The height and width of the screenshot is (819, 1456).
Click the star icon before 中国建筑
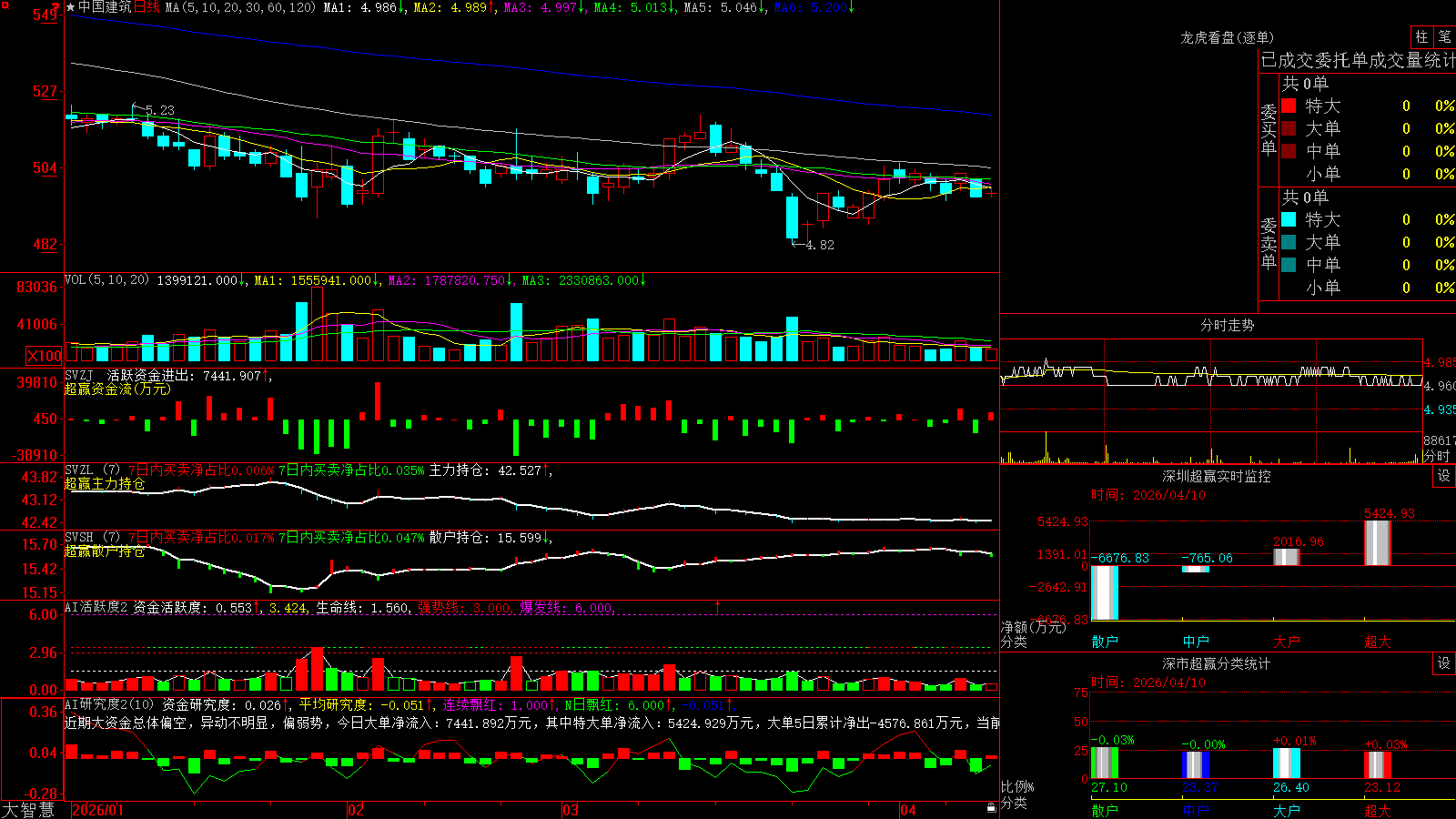pyautogui.click(x=71, y=7)
